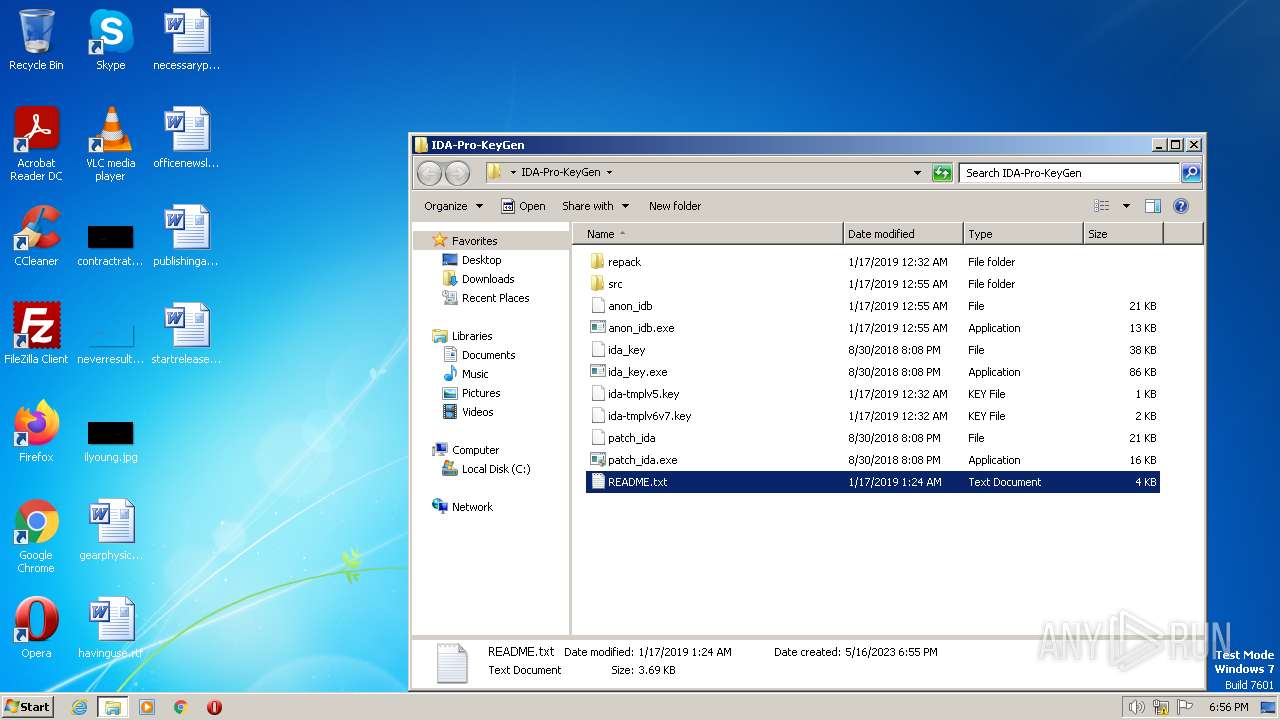The height and width of the screenshot is (720, 1280).
Task: Click the Start button
Action: tap(28, 706)
